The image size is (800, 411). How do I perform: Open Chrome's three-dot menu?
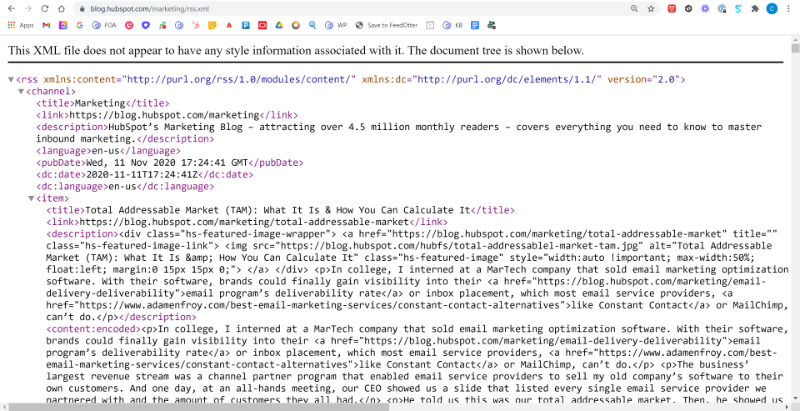coord(789,9)
